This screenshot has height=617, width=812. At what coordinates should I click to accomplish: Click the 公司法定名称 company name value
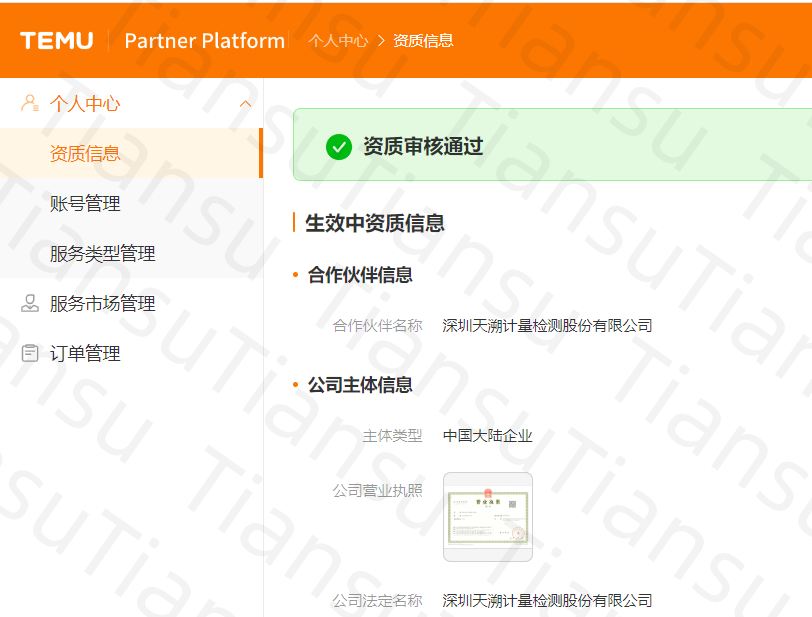[547, 600]
